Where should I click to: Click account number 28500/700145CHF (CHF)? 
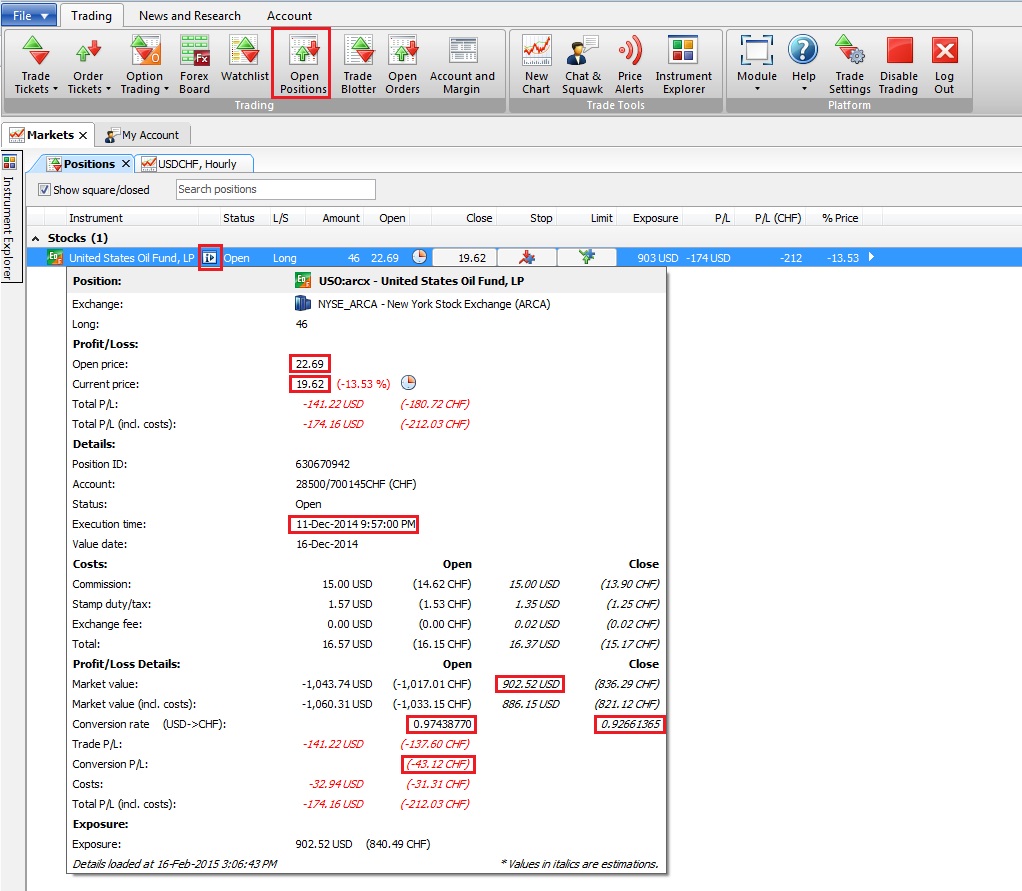(x=356, y=484)
